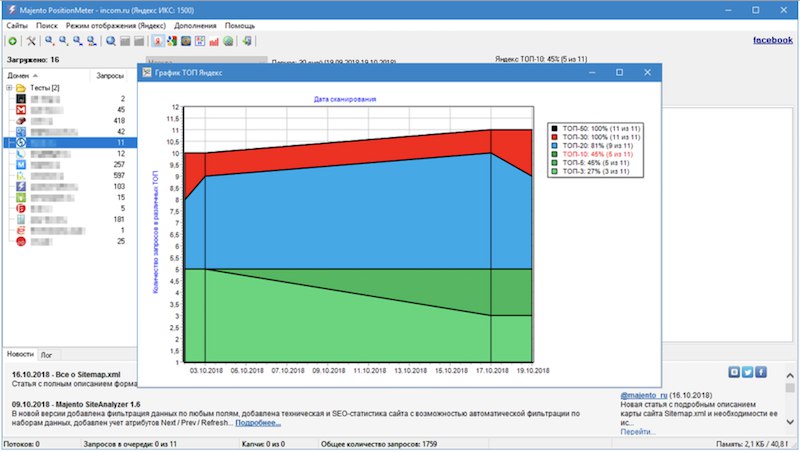Click the export icon with green arrow

pyautogui.click(x=247, y=41)
